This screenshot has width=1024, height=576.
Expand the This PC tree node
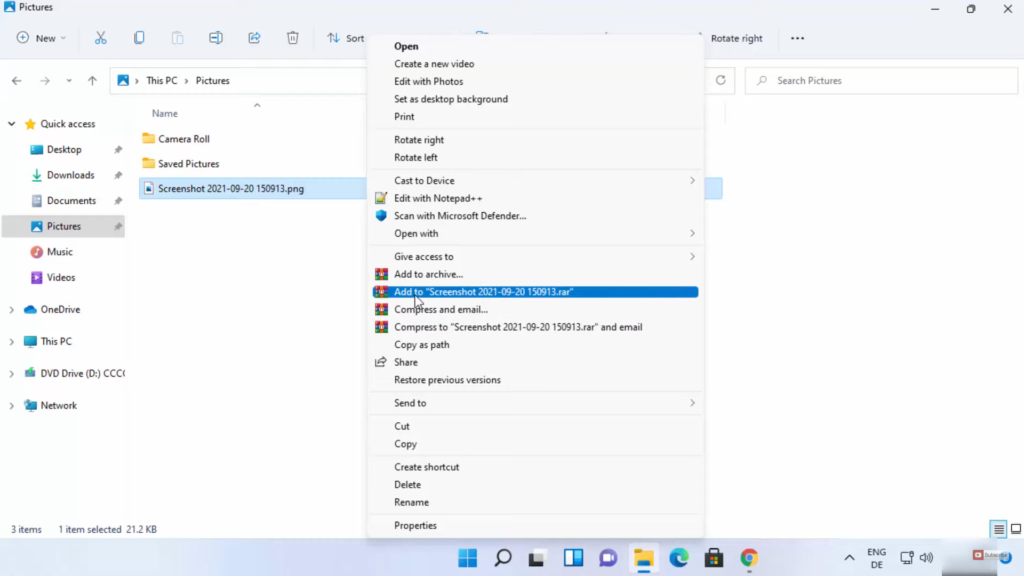coord(12,342)
